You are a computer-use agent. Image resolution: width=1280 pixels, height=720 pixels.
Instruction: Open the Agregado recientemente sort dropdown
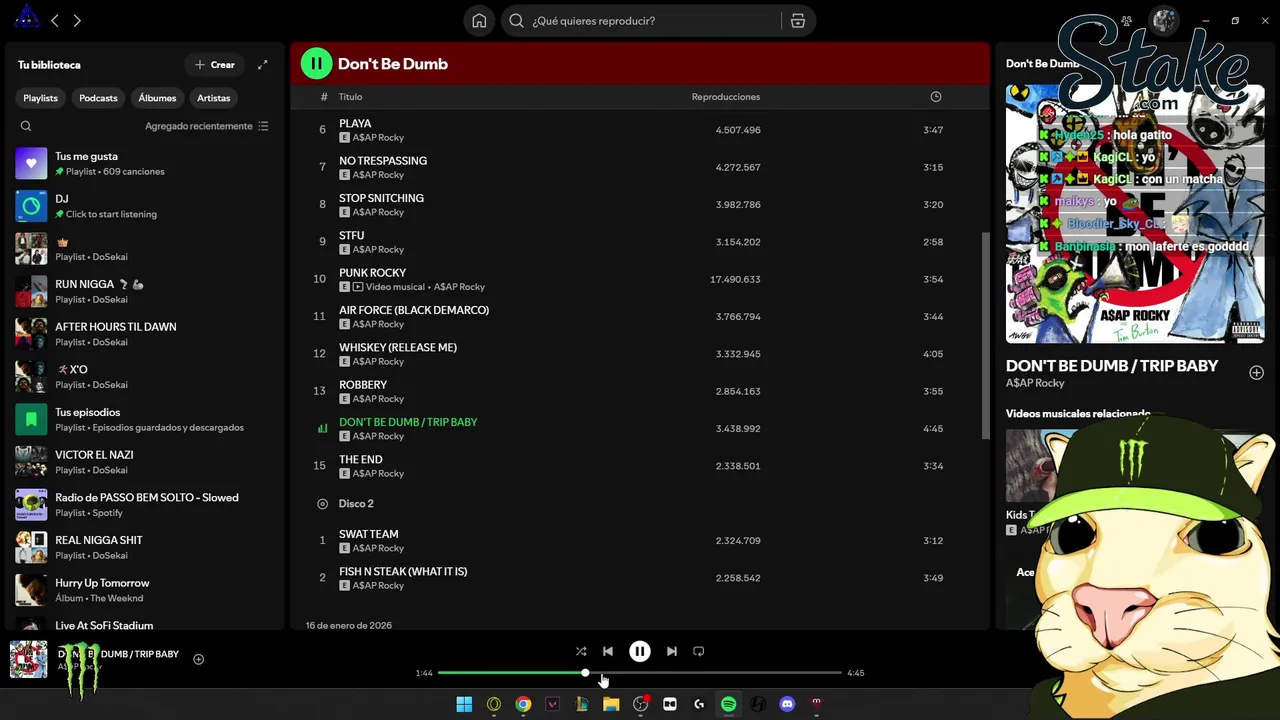(206, 126)
